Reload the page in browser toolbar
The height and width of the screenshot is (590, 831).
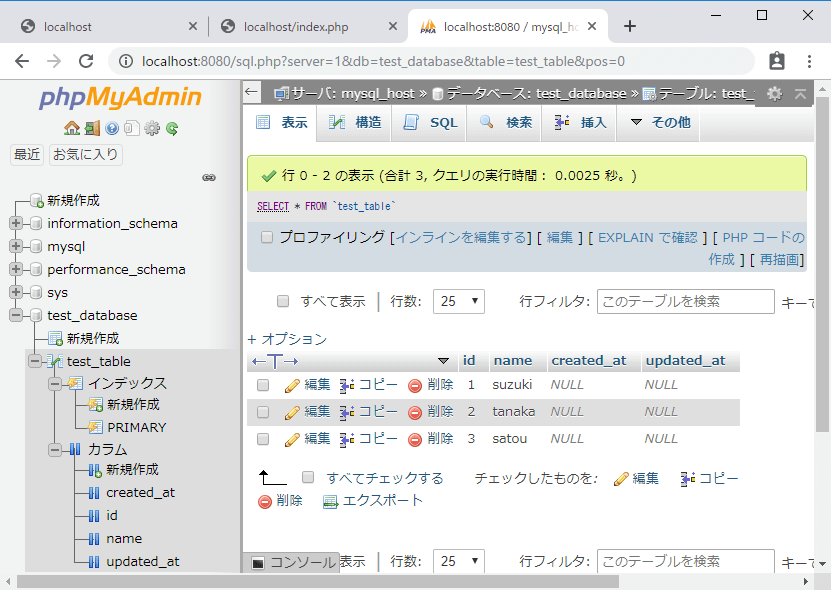point(86,61)
